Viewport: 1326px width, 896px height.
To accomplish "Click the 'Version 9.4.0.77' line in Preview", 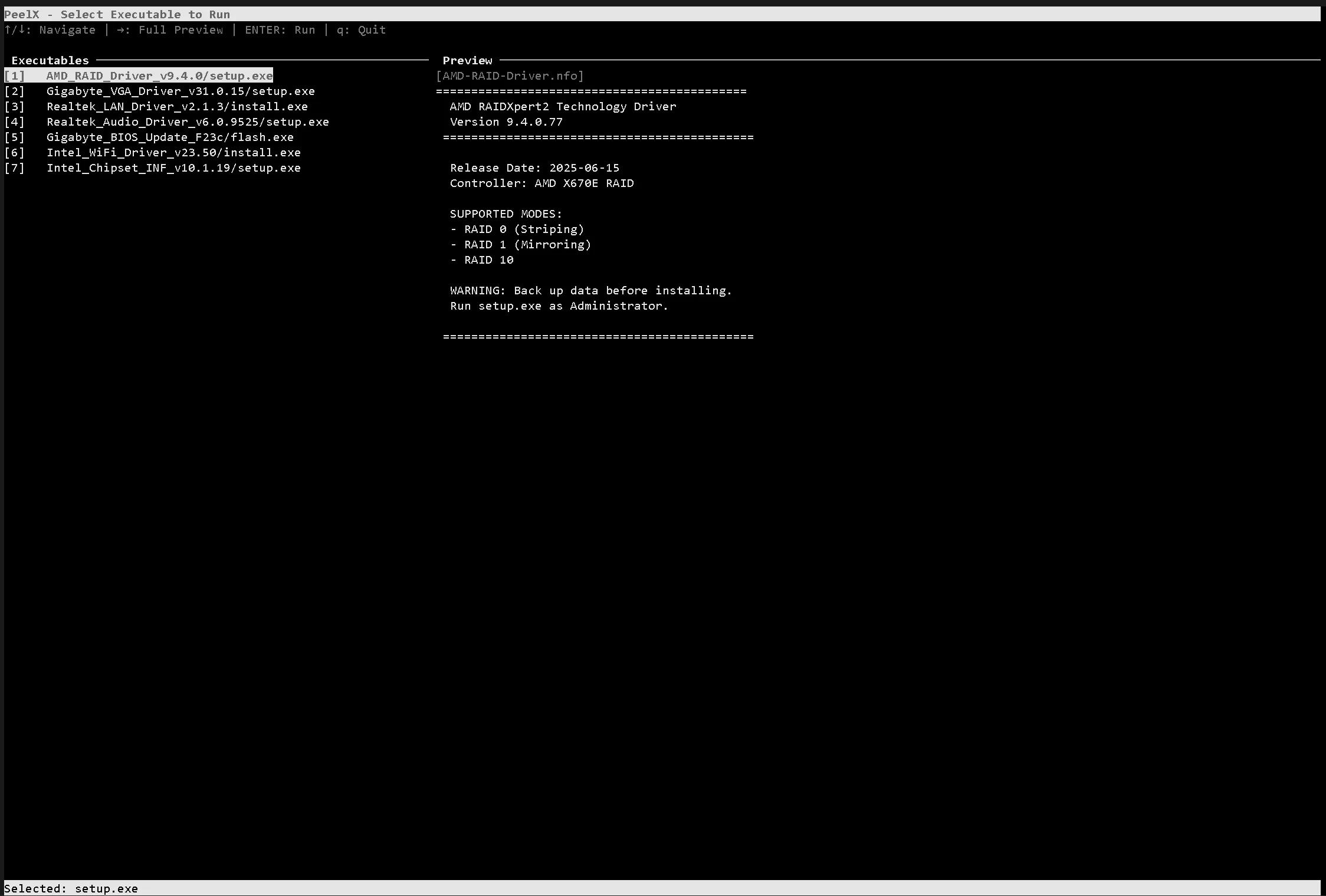I will [x=506, y=122].
